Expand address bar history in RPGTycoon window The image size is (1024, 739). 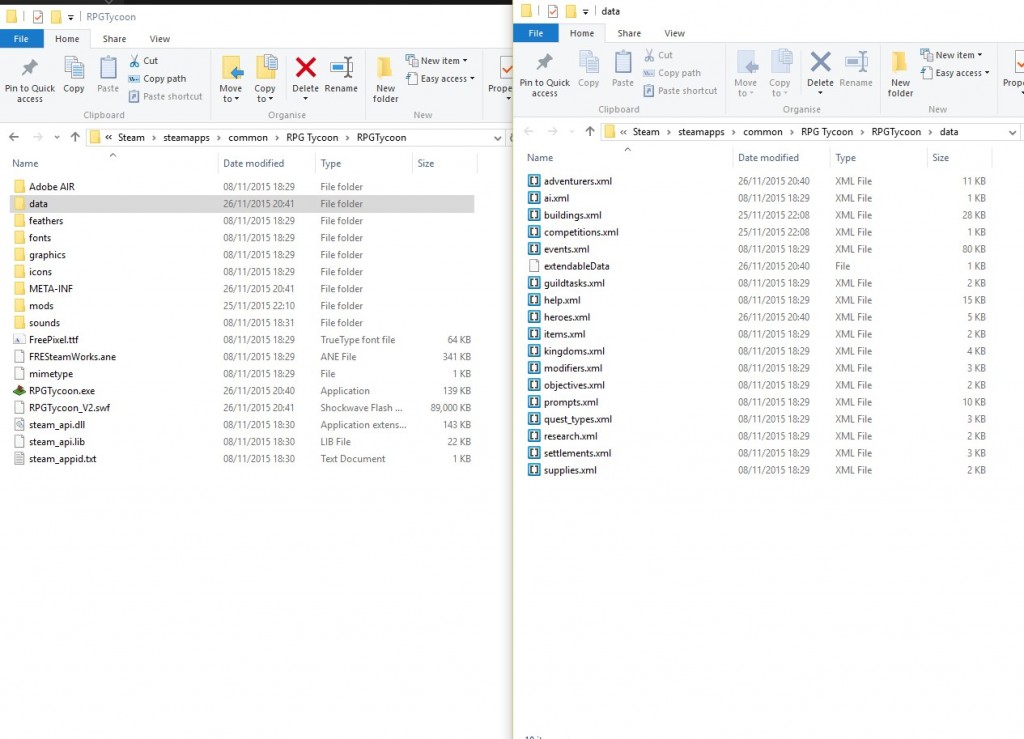[498, 138]
